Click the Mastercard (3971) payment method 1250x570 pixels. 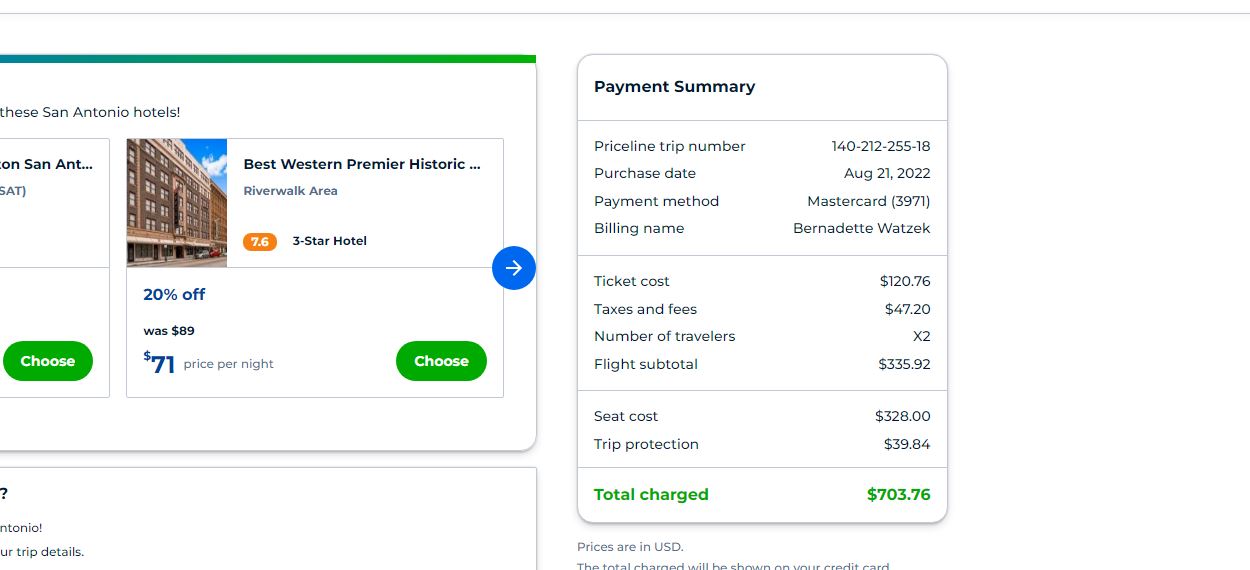[x=868, y=201]
